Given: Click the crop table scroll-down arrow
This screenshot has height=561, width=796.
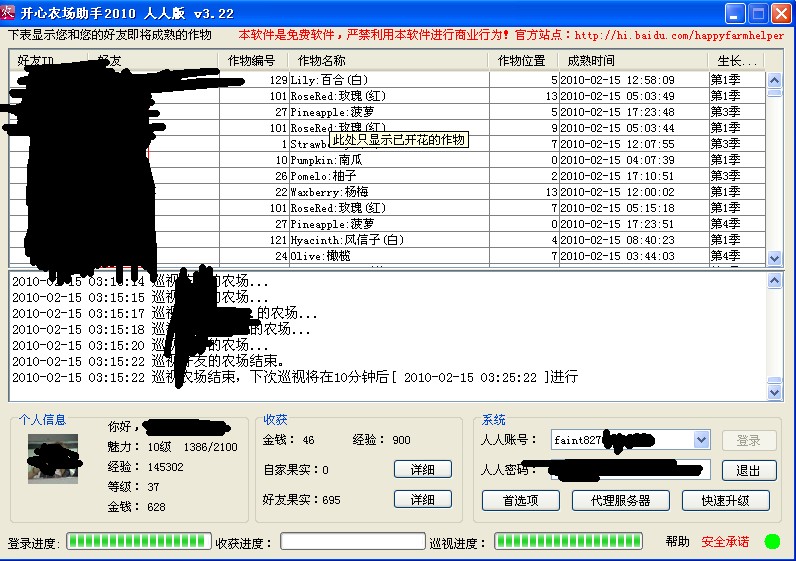Looking at the screenshot, I should pyautogui.click(x=774, y=258).
